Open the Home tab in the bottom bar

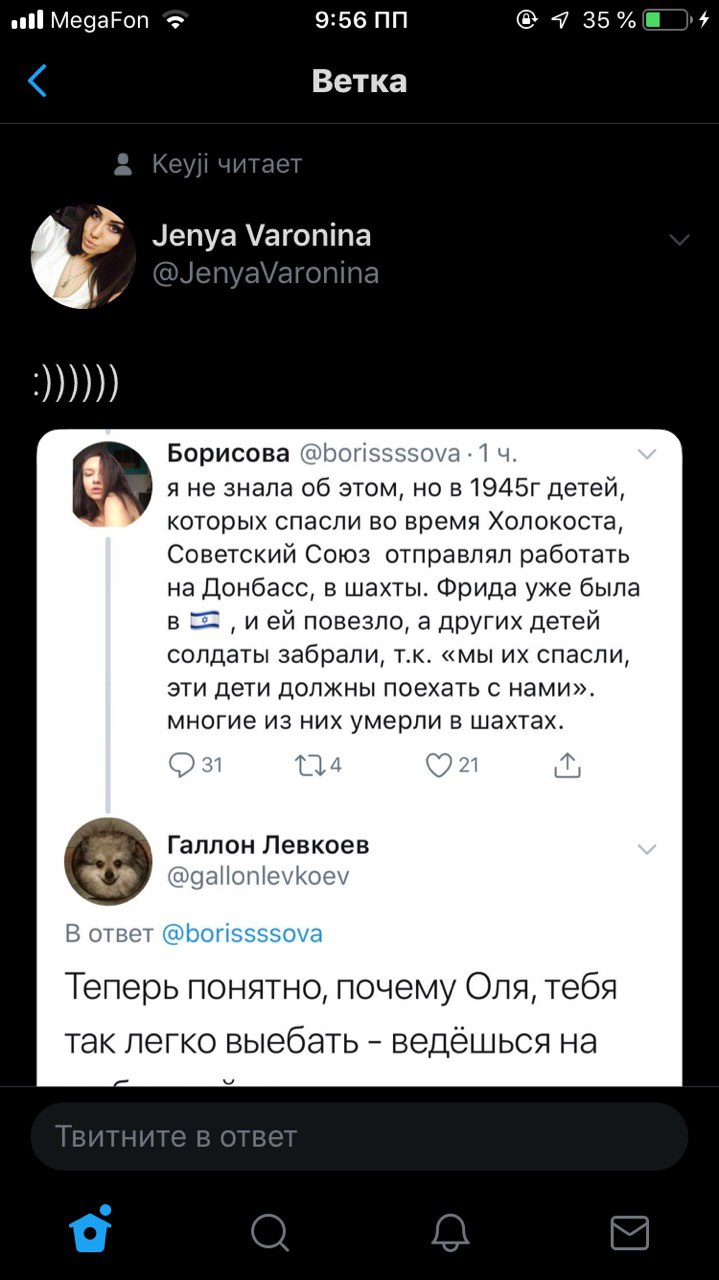tap(90, 1230)
